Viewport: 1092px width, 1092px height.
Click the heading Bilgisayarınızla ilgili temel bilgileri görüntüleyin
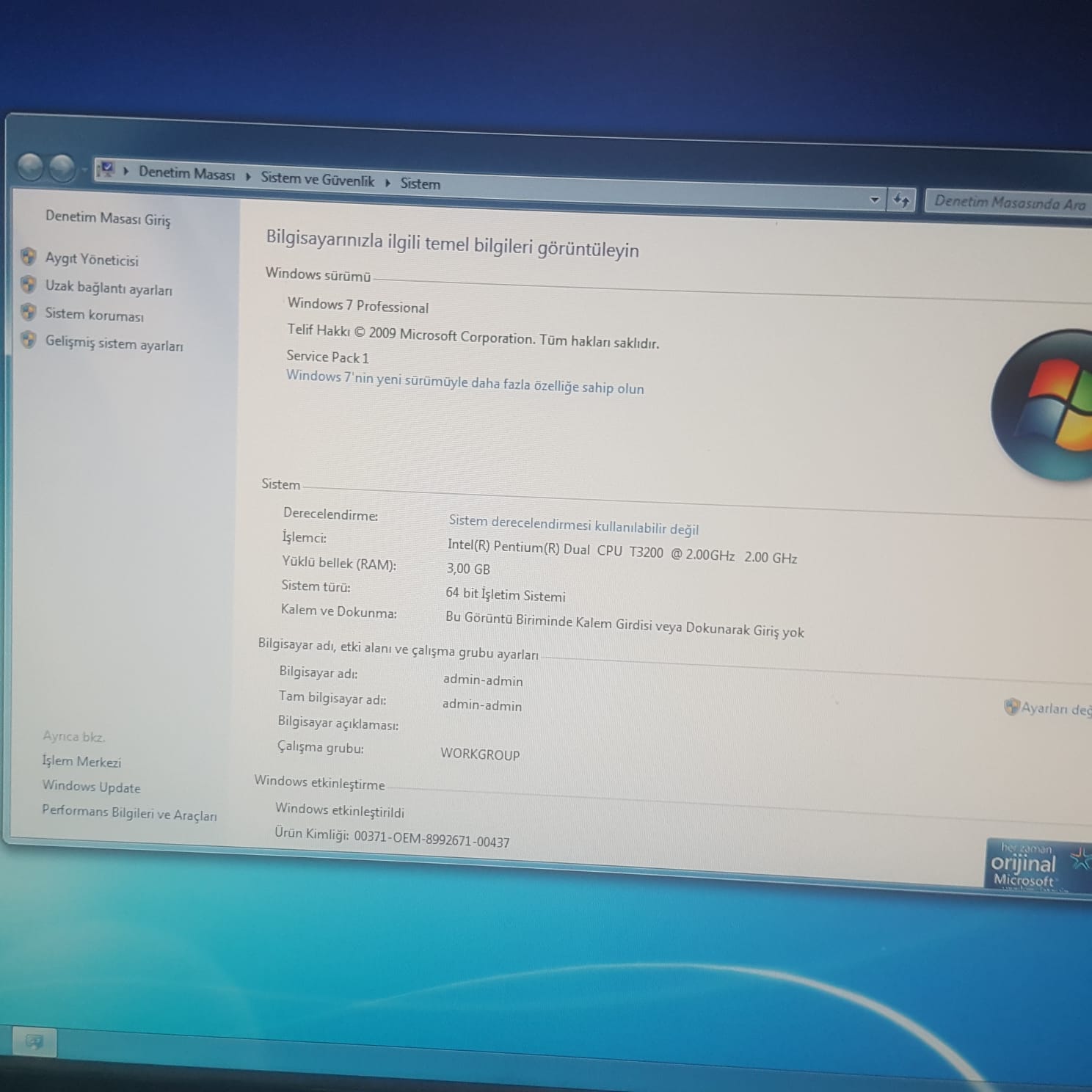(452, 243)
